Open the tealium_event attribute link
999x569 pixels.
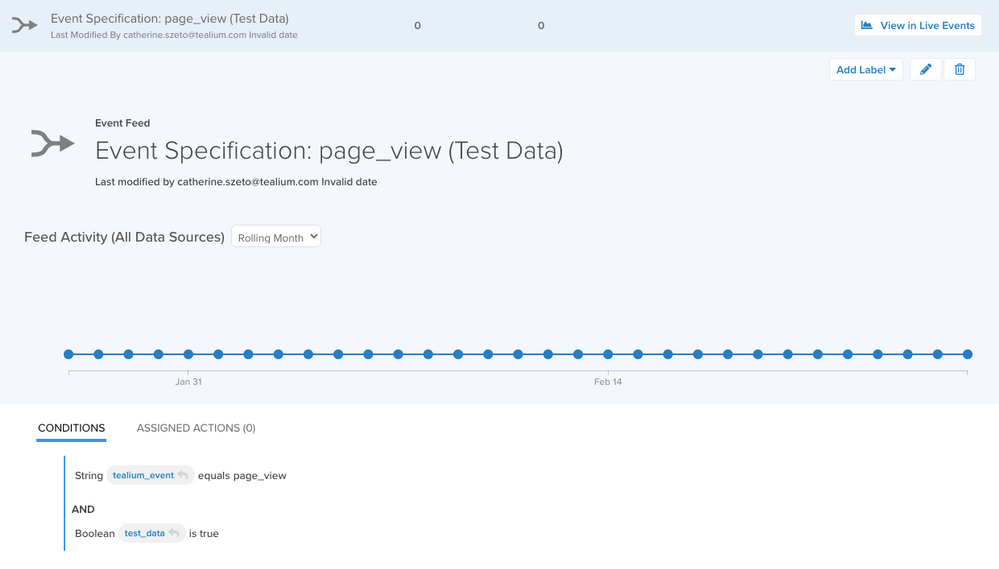click(143, 475)
